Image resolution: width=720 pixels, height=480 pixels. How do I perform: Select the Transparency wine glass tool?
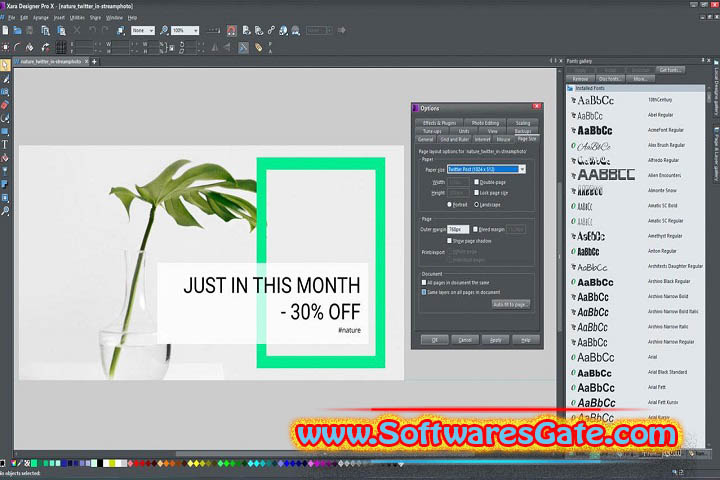[x=5, y=171]
